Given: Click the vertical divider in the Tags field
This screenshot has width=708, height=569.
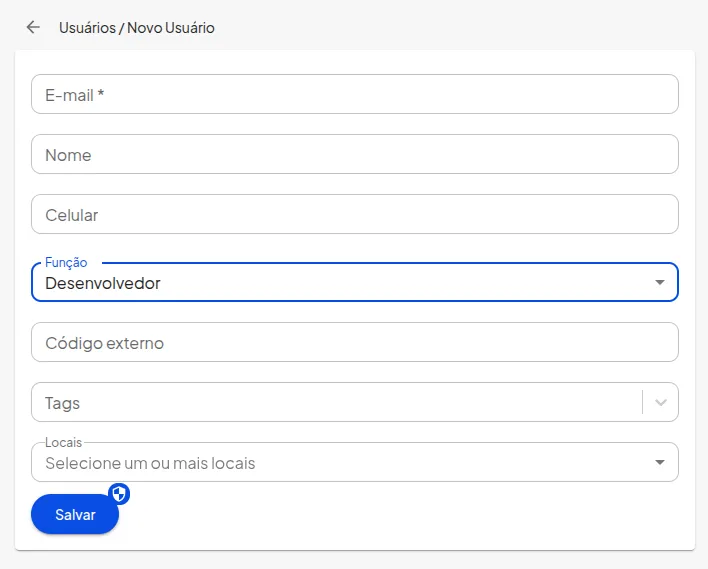Looking at the screenshot, I should (642, 403).
